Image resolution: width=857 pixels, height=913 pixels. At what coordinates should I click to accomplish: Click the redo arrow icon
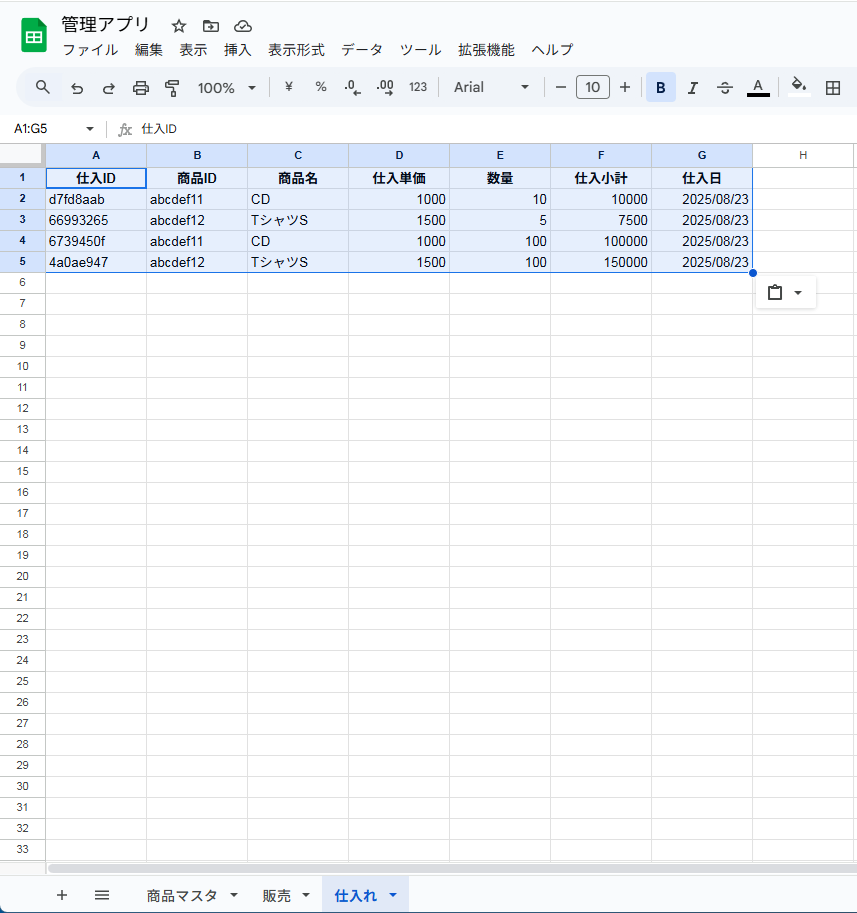tap(108, 88)
